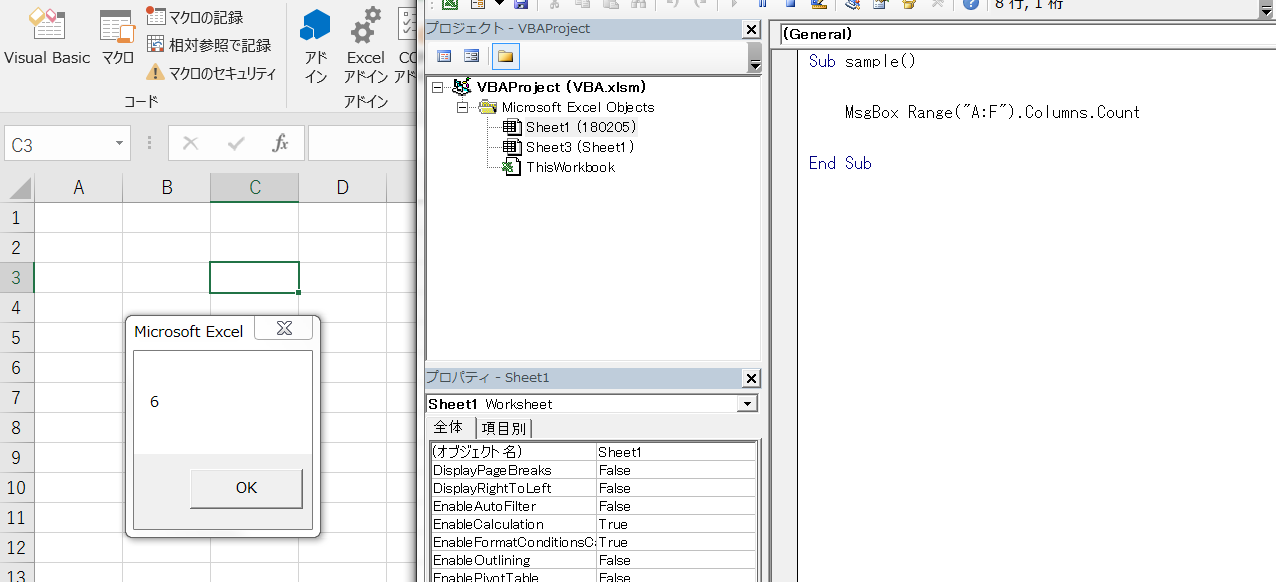Click View Code icon in Project panel
Image resolution: width=1276 pixels, height=582 pixels.
tap(444, 56)
